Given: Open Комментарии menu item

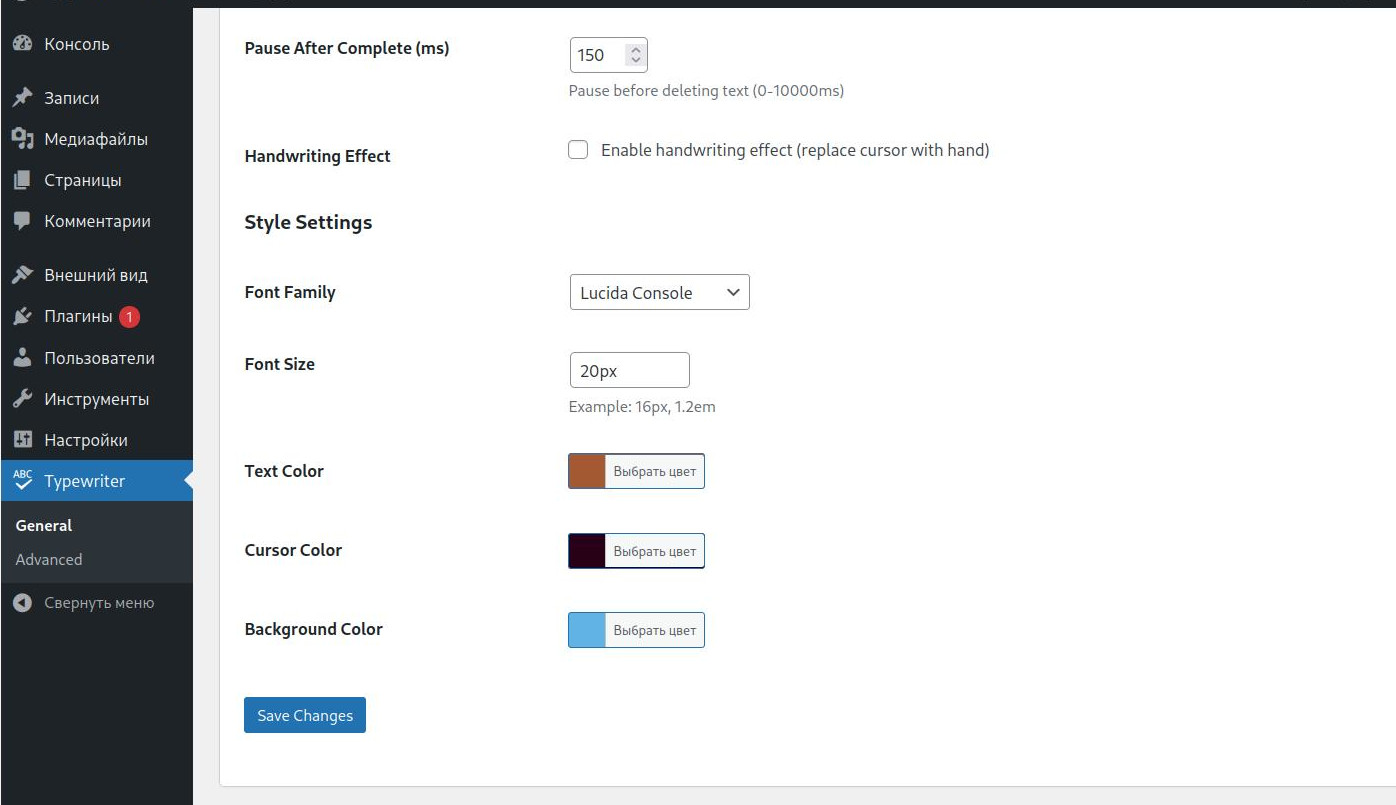Looking at the screenshot, I should point(96,221).
